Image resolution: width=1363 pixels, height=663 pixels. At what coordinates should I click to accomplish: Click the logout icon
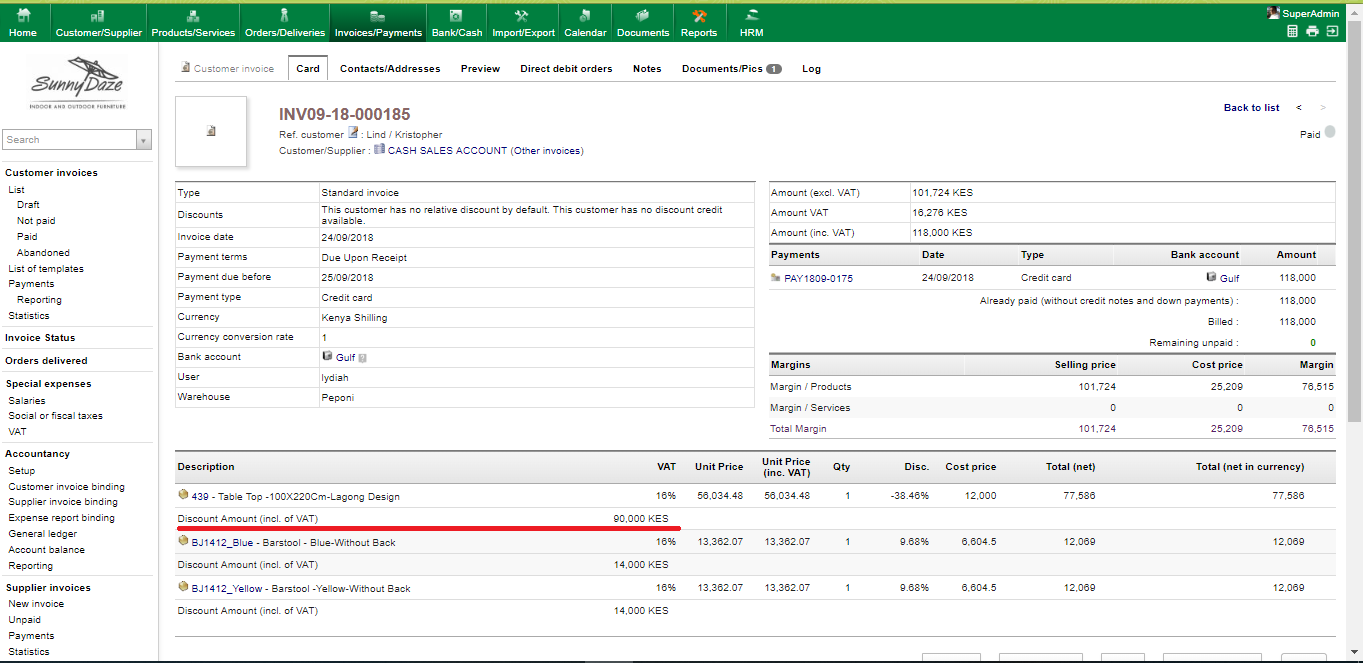pos(1332,32)
